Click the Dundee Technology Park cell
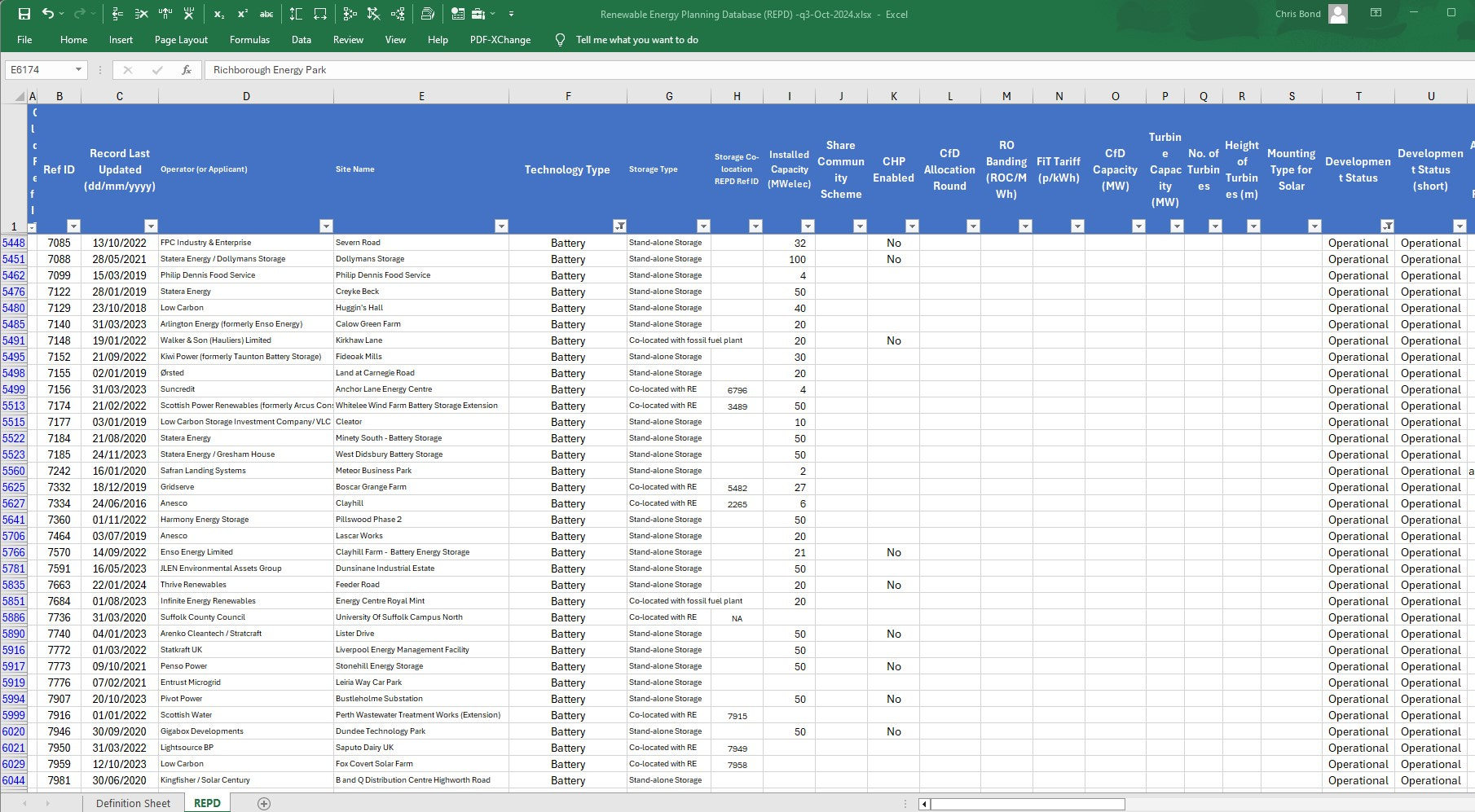The width and height of the screenshot is (1475, 812). (x=421, y=731)
